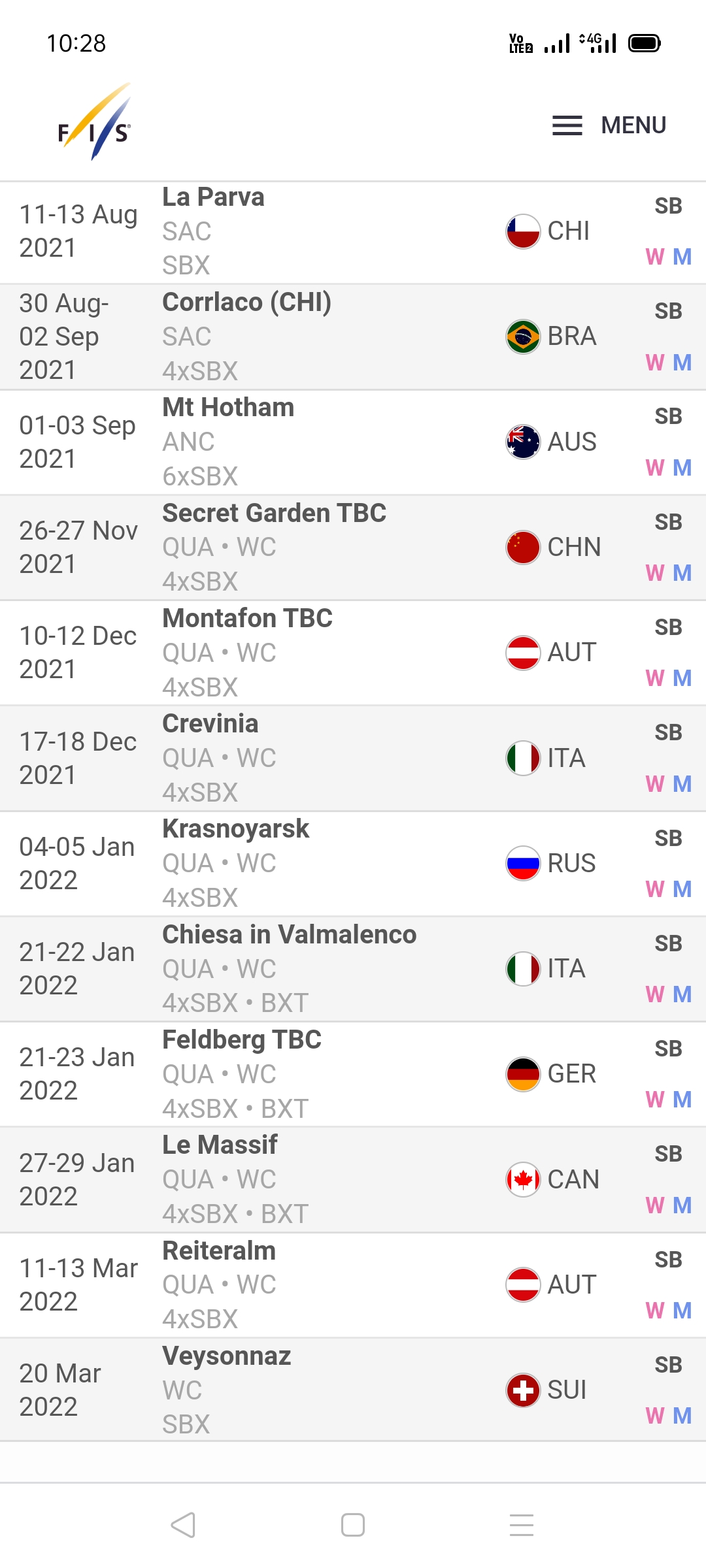Select Krasnoyarsk event row
Screen dimensions: 706x1568
point(235,829)
